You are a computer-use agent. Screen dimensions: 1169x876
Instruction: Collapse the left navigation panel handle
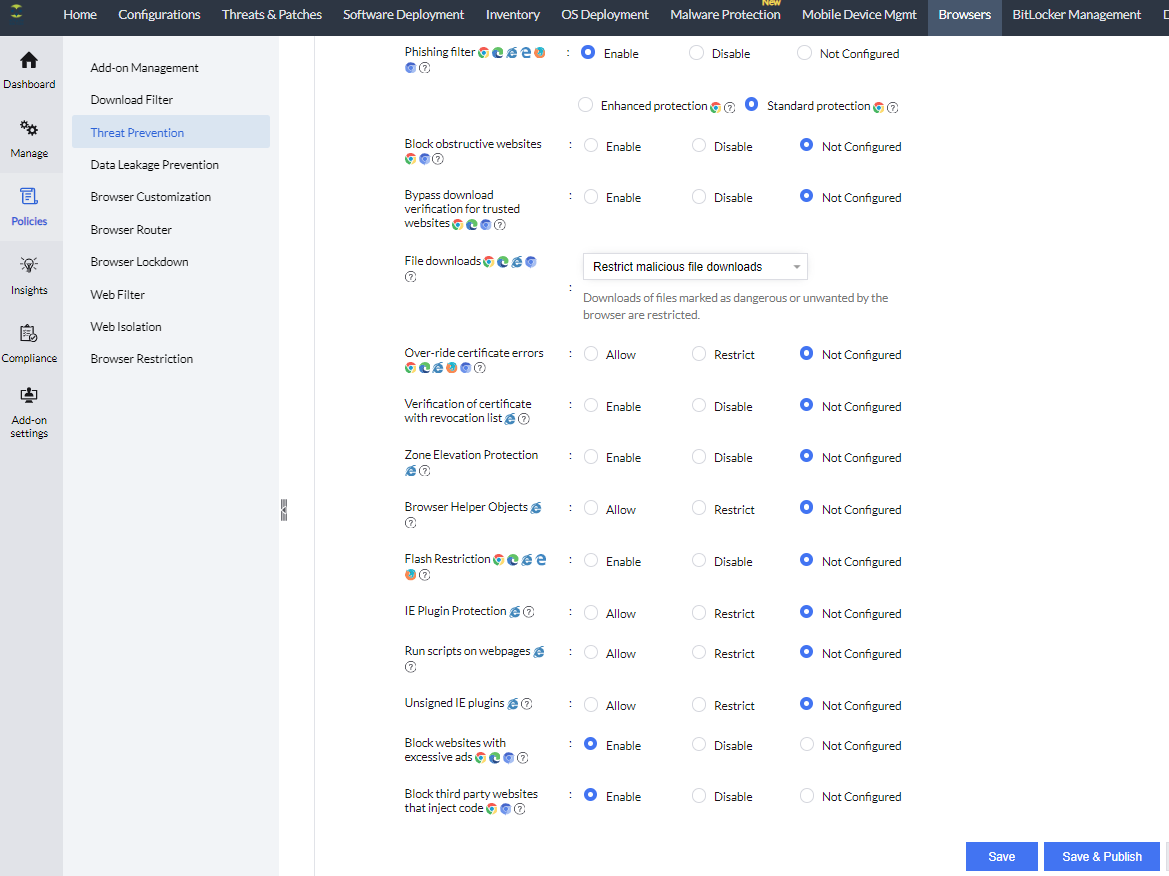pos(284,510)
